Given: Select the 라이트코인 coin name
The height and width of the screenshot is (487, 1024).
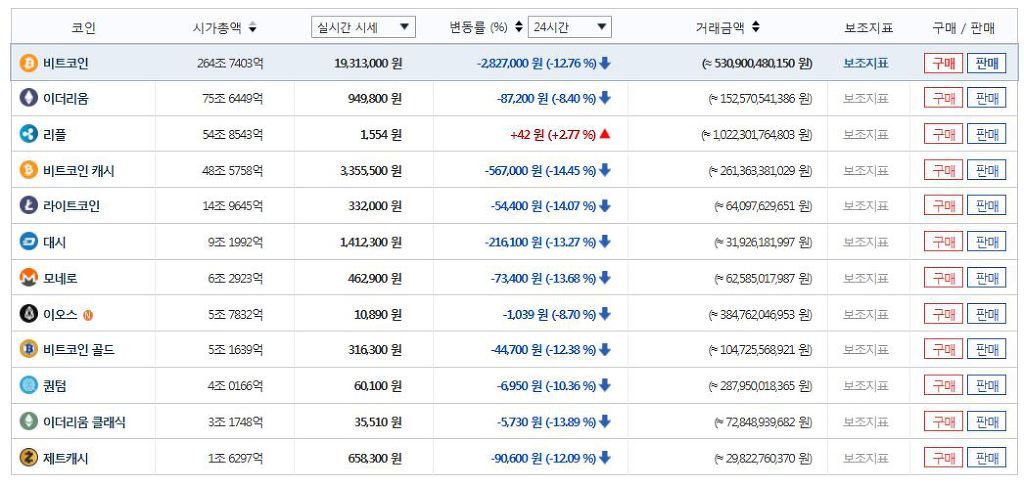Looking at the screenshot, I should click(x=72, y=206).
